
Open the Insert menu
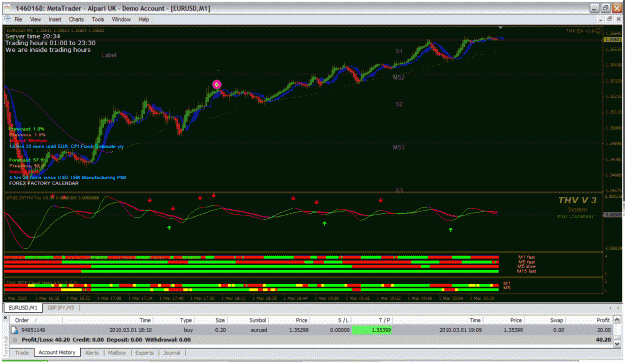[55, 19]
